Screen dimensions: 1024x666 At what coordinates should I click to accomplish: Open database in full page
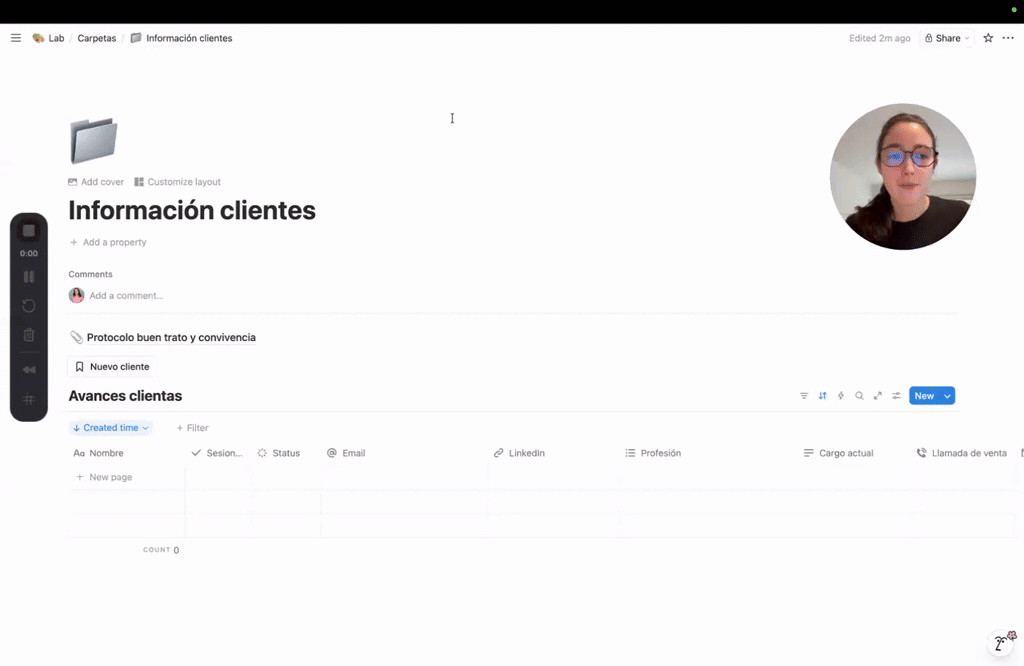[x=878, y=396]
